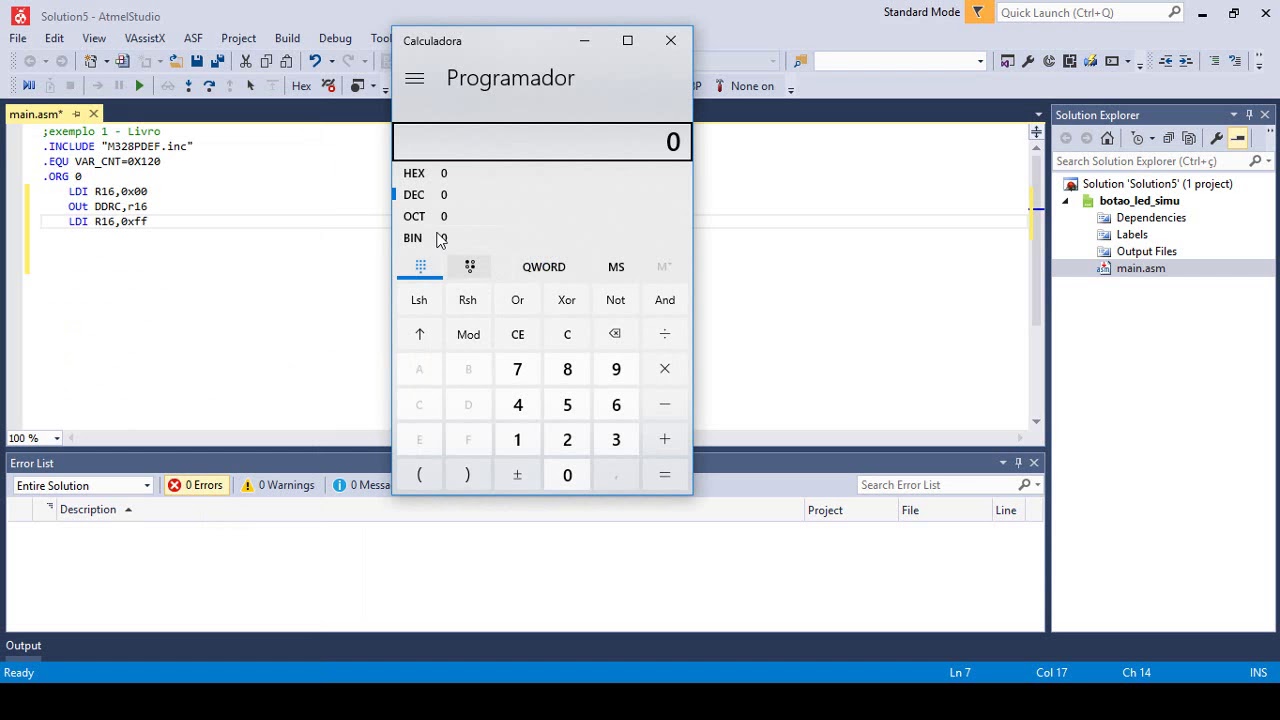The height and width of the screenshot is (720, 1280).
Task: Switch Calculator to bit toggling keypad
Action: point(470,266)
